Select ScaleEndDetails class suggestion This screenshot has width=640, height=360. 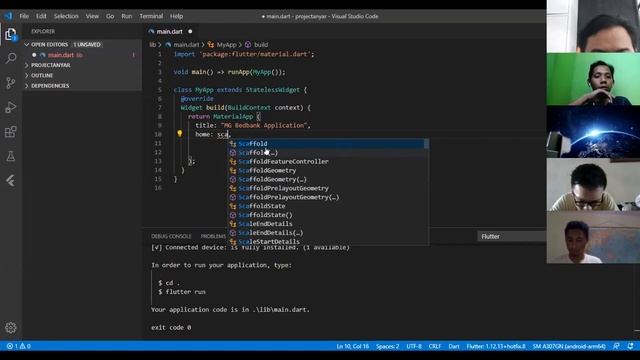pos(326,224)
